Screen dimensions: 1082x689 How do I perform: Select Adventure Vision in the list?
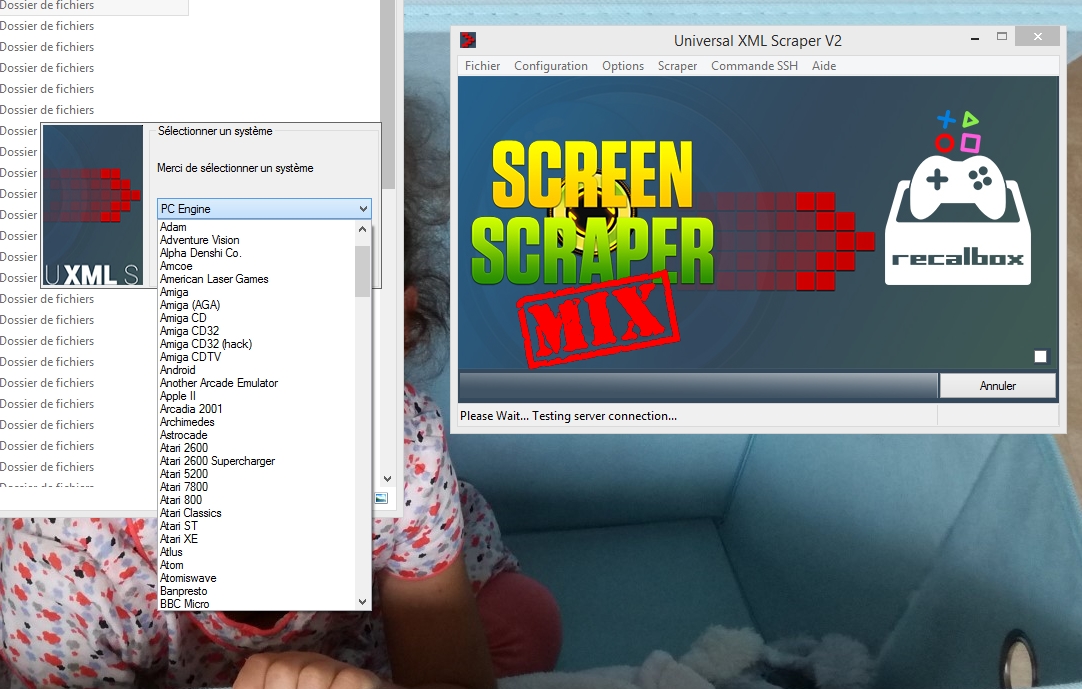(257, 240)
